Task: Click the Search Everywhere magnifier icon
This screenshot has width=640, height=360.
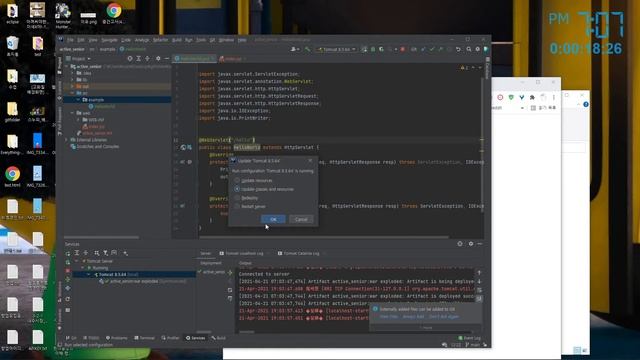Action: click(469, 49)
